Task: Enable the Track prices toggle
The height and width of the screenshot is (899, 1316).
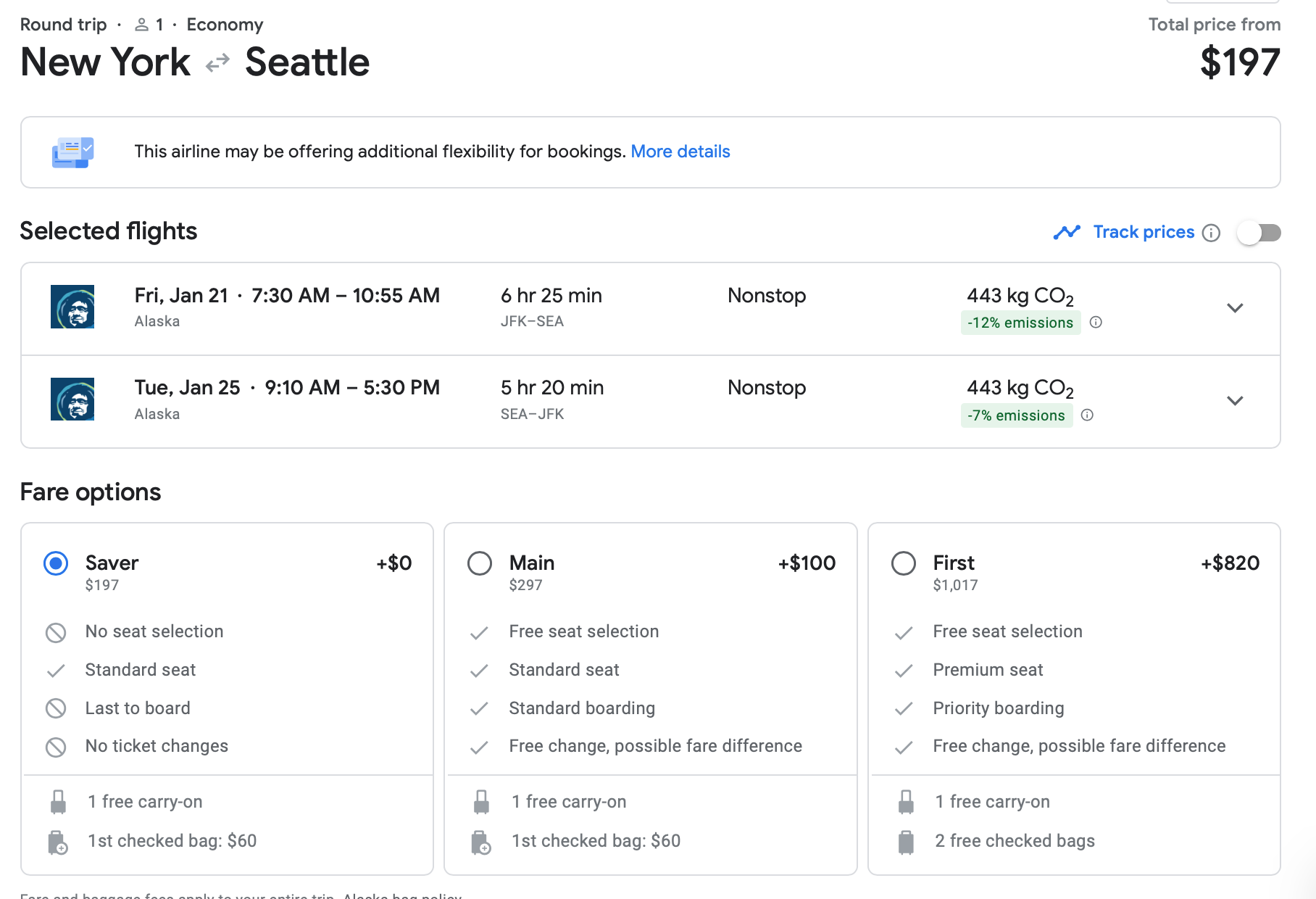Action: [1259, 233]
